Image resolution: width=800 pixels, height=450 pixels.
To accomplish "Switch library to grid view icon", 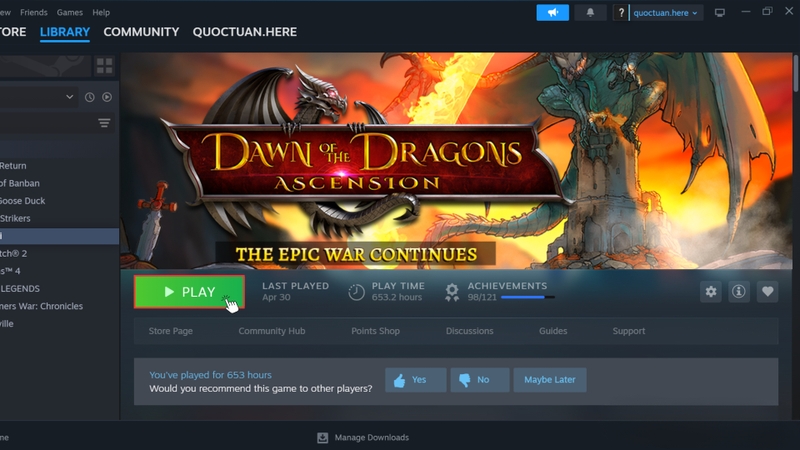I will coord(105,66).
